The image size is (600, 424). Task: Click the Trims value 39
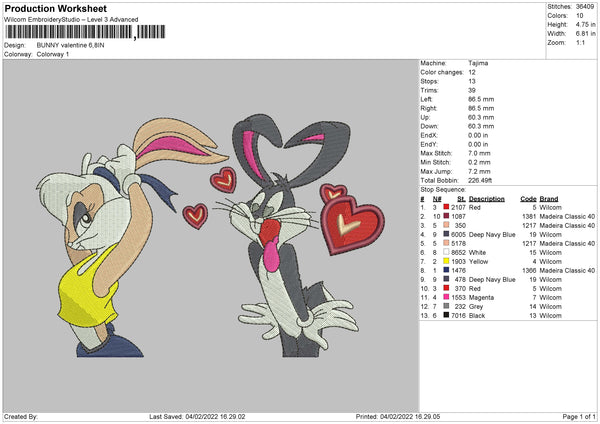pyautogui.click(x=472, y=90)
